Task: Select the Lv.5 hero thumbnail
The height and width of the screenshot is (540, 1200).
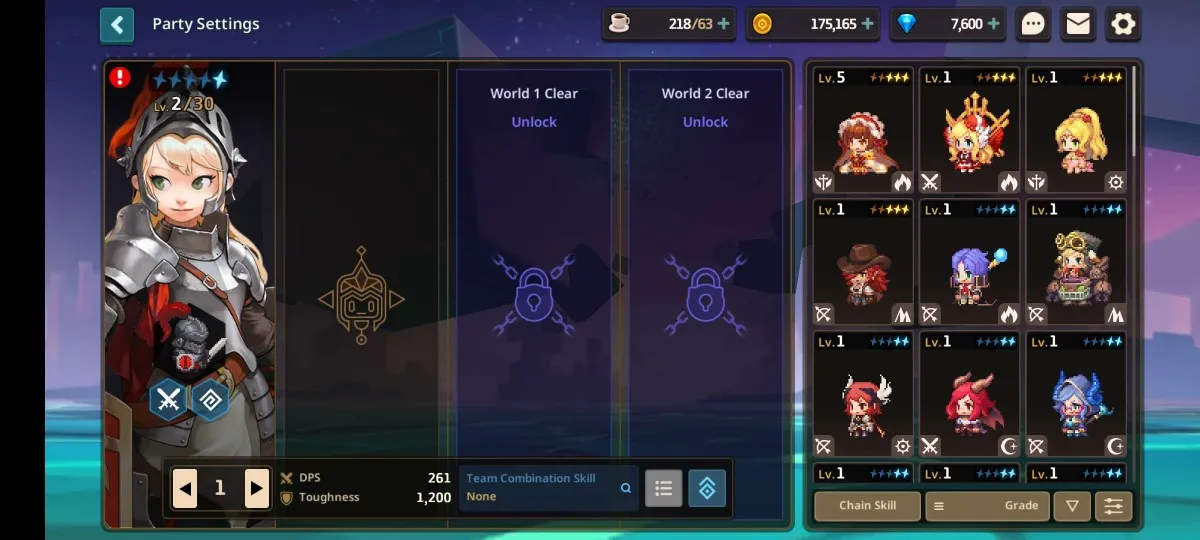Action: tap(864, 130)
